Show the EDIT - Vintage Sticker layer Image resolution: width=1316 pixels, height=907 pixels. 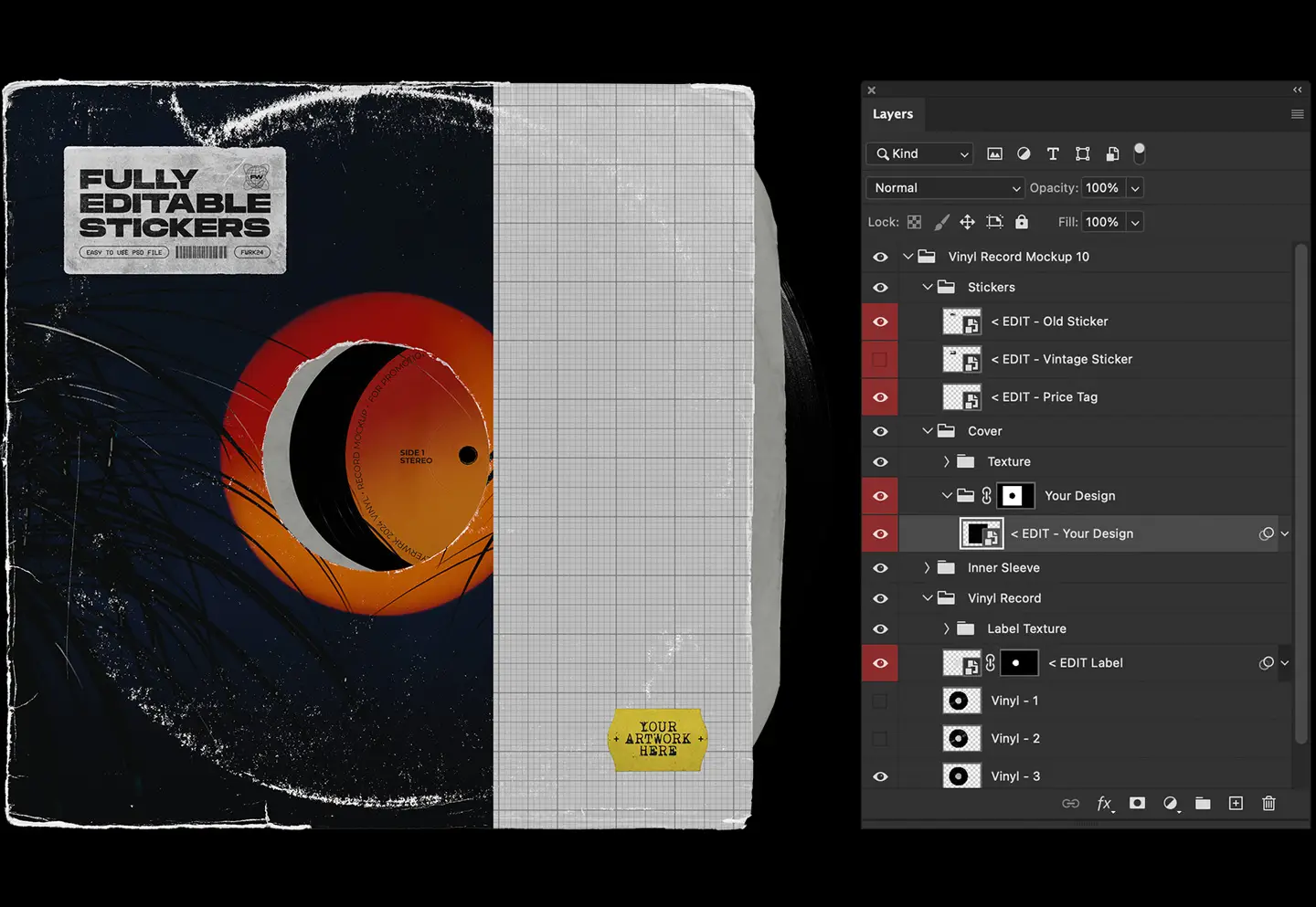tap(879, 359)
